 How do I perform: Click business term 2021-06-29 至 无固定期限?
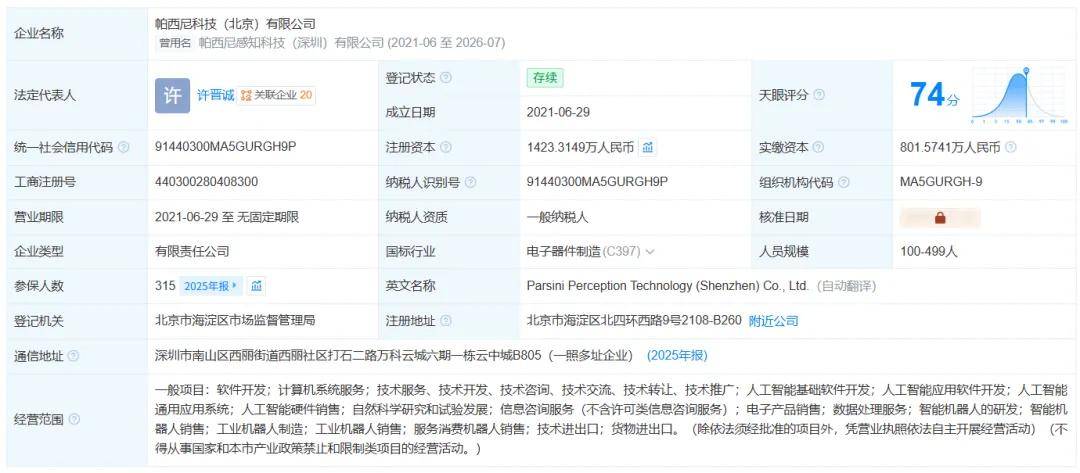click(x=227, y=217)
